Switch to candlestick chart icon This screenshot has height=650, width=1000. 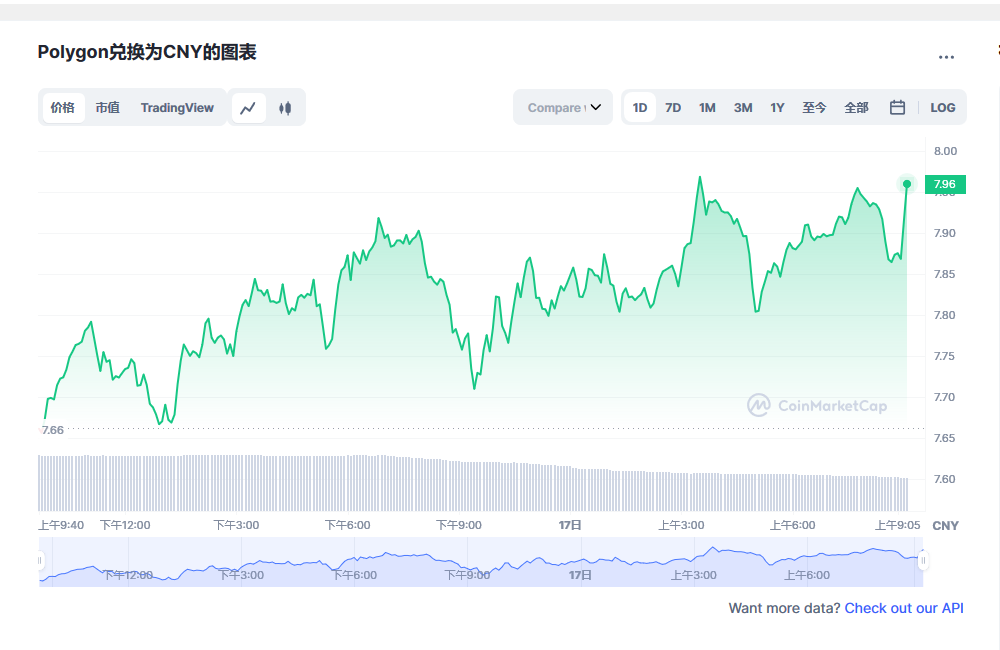point(285,108)
